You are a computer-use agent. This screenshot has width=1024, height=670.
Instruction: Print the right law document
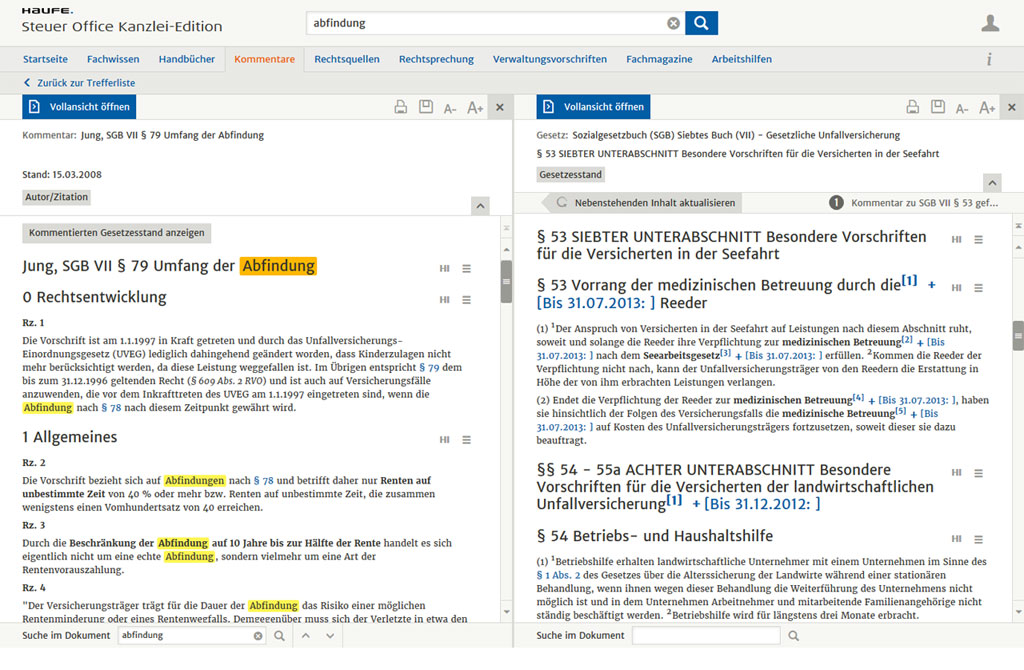pos(913,107)
